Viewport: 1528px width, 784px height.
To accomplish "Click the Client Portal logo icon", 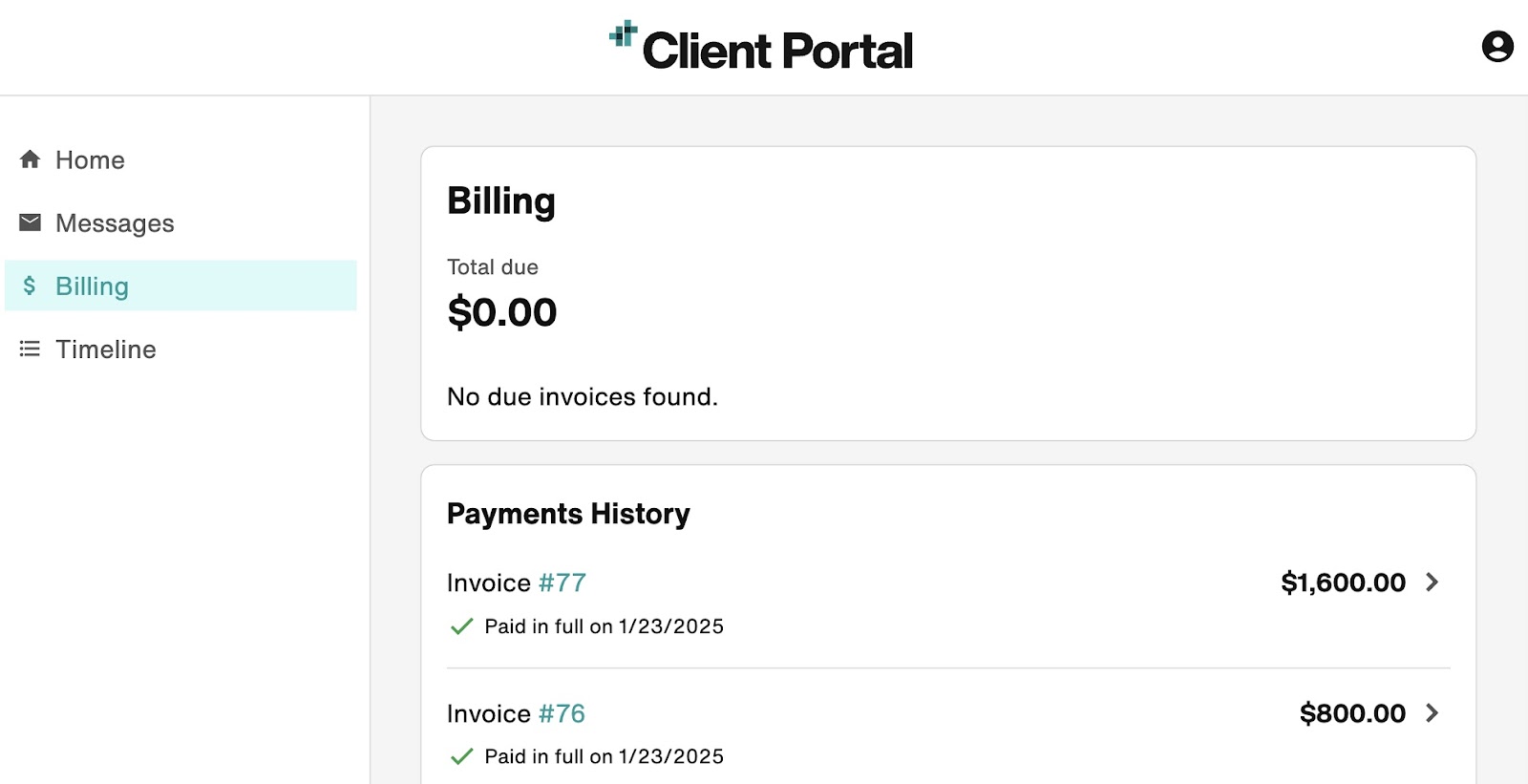I will tap(623, 34).
